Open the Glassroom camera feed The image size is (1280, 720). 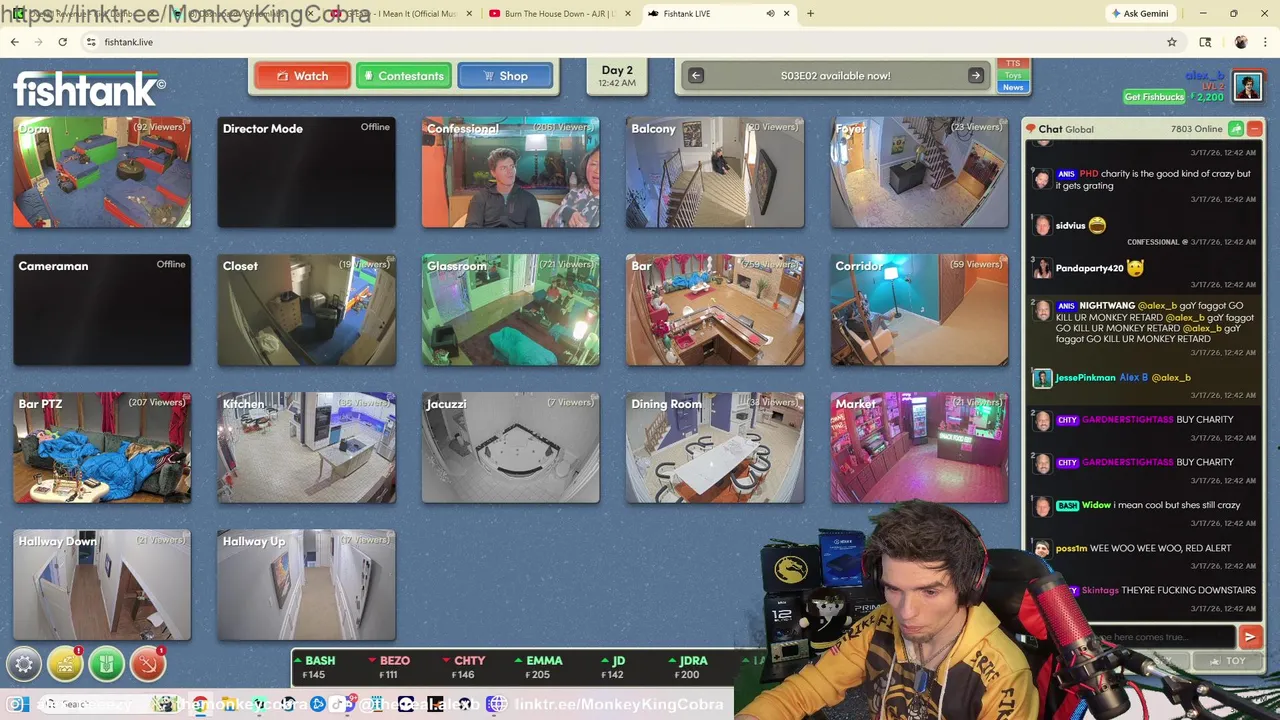coord(511,310)
